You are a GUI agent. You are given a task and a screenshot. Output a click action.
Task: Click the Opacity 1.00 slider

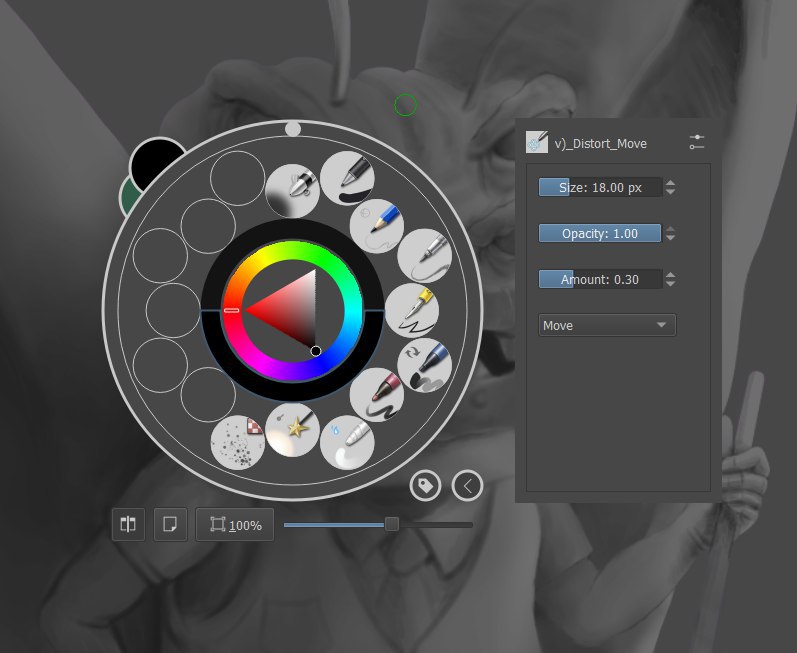(x=600, y=233)
